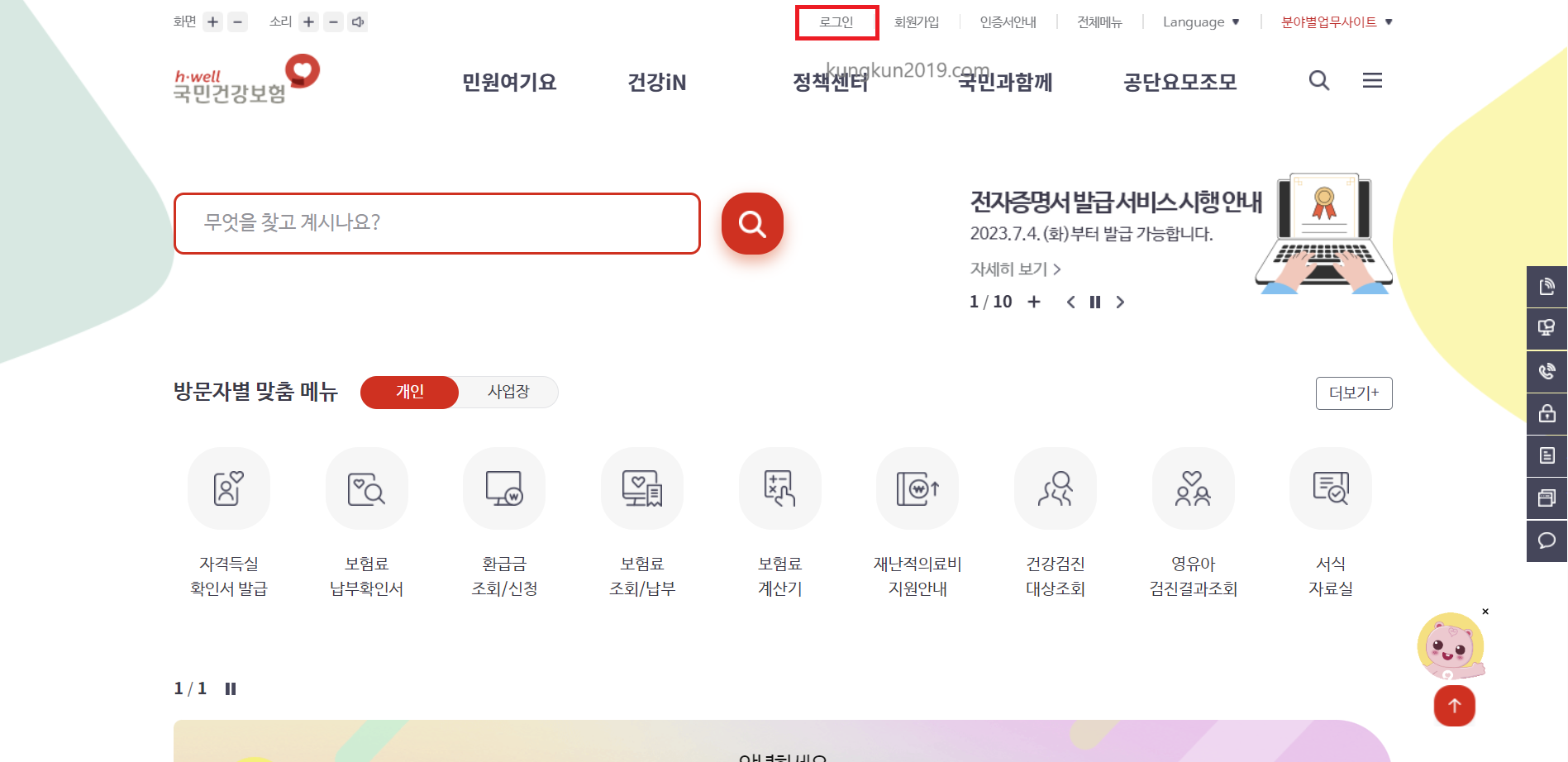This screenshot has width=1568, height=762.
Task: Select the 영유아 검진결과조회 icon
Action: click(1193, 488)
